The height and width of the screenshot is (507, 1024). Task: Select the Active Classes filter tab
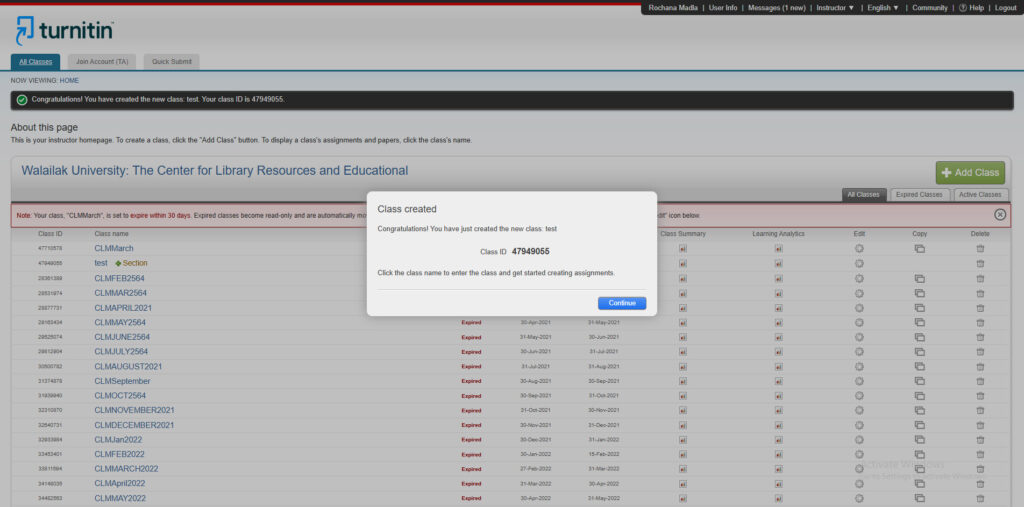[980, 195]
